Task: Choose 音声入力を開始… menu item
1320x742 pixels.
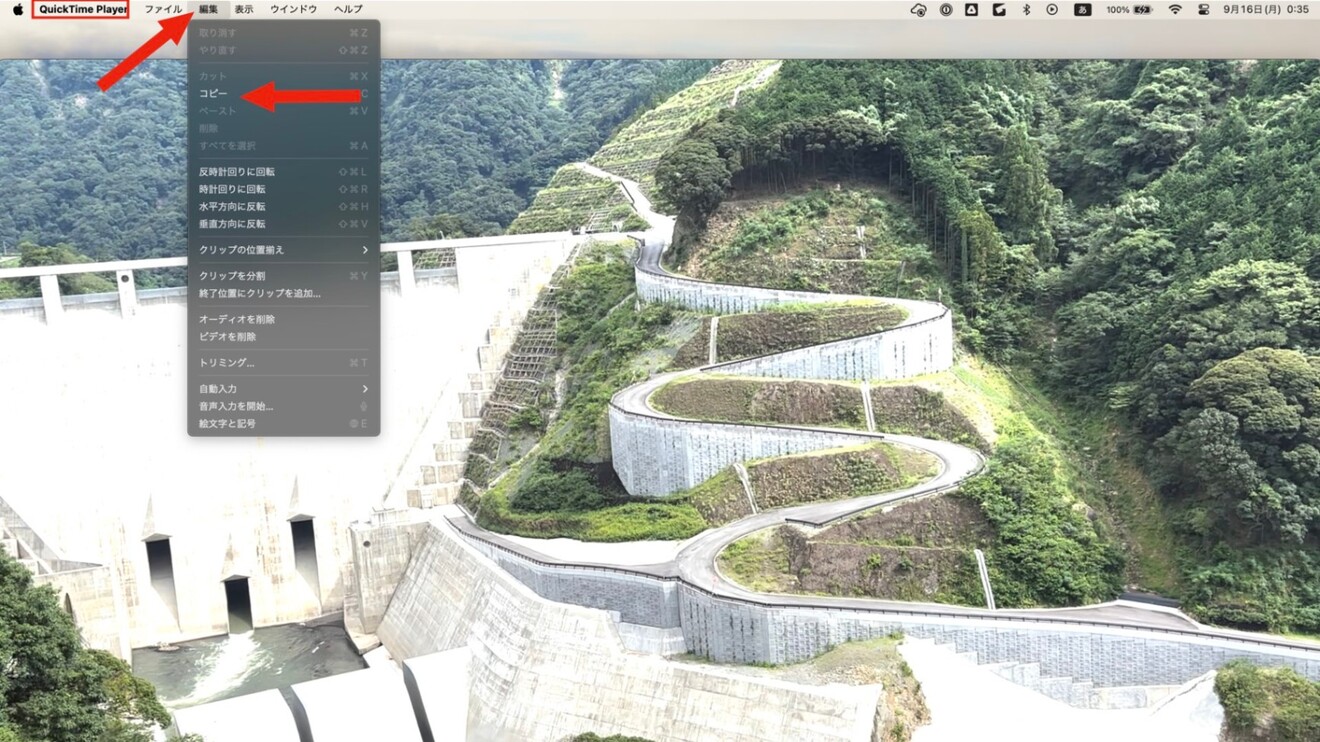Action: pos(284,406)
